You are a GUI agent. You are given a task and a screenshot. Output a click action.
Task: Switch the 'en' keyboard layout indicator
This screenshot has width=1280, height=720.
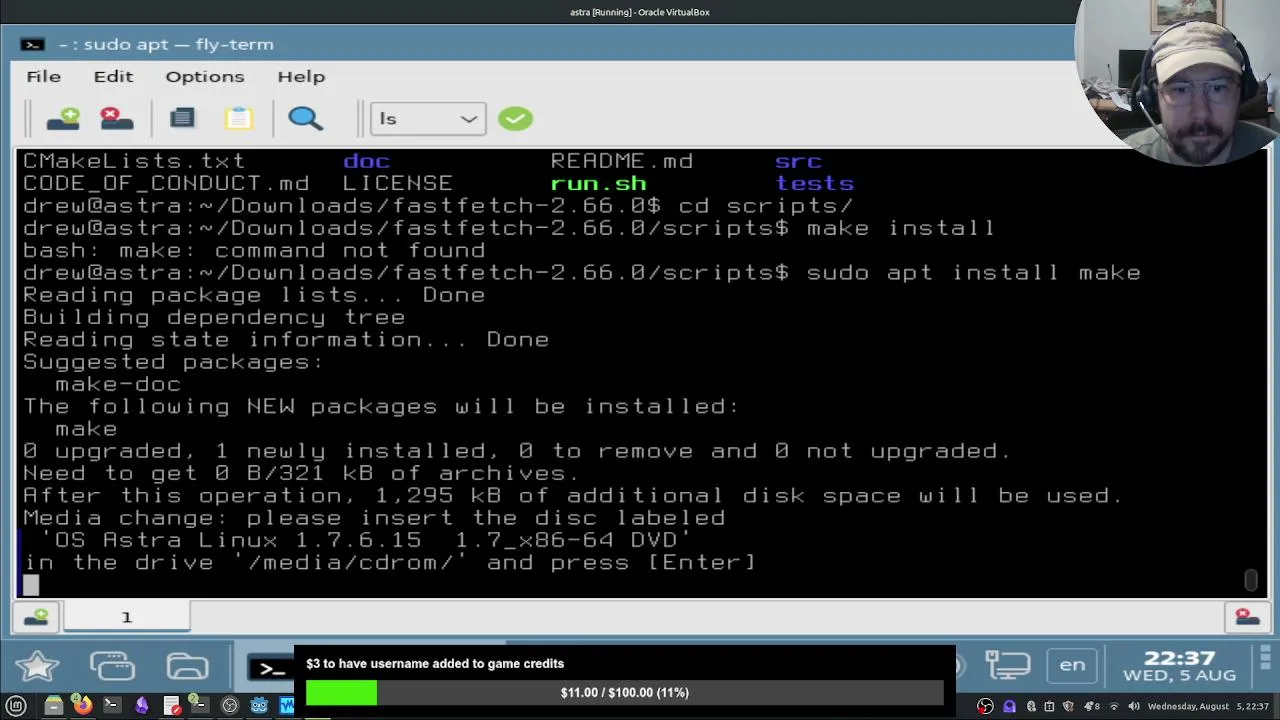(x=1072, y=665)
